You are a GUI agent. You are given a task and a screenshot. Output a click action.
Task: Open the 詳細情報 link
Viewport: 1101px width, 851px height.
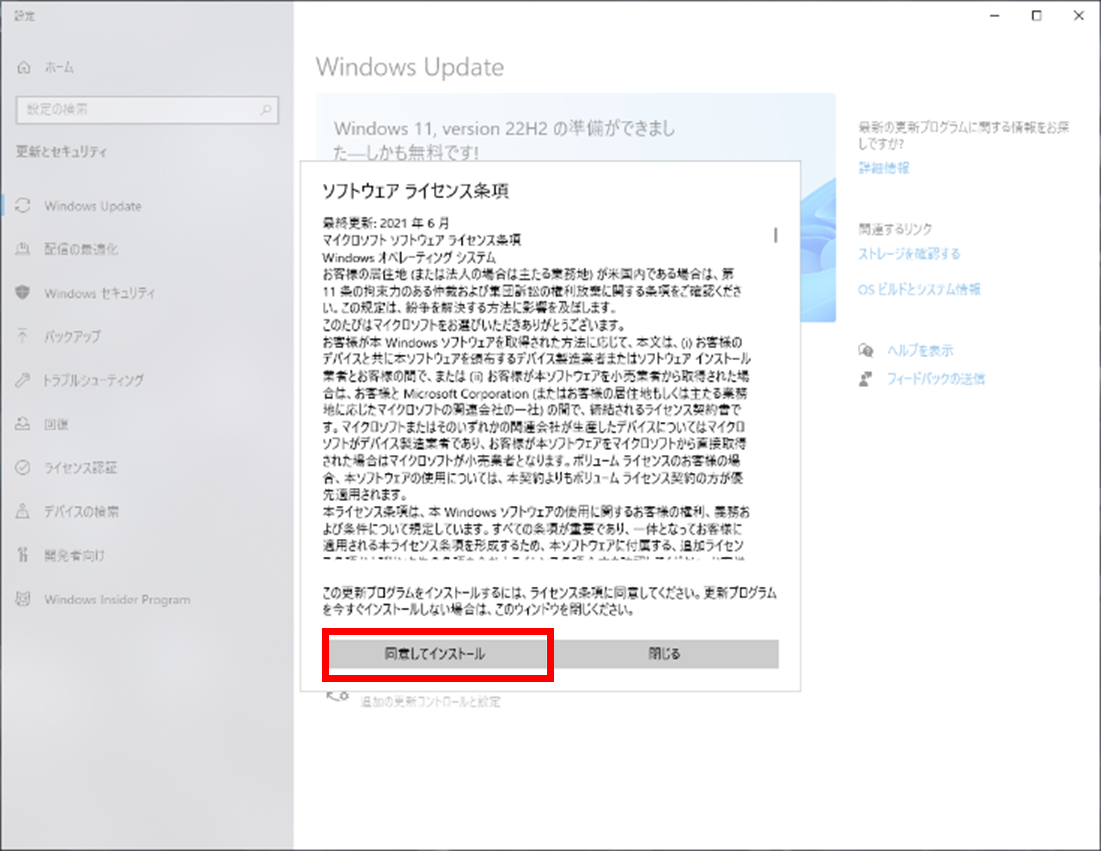(x=883, y=168)
